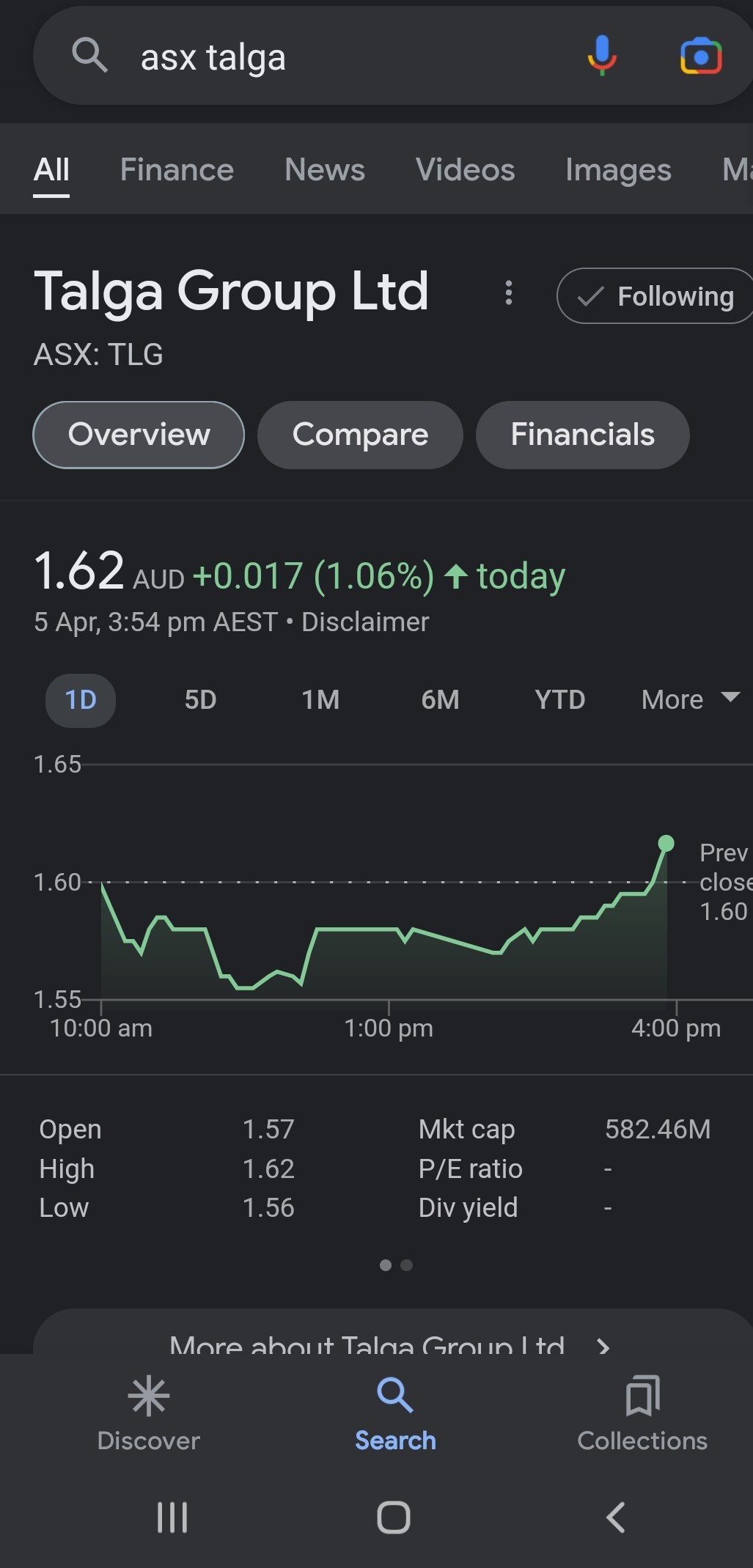Open Google Lens camera search
The image size is (753, 1568).
[x=700, y=56]
